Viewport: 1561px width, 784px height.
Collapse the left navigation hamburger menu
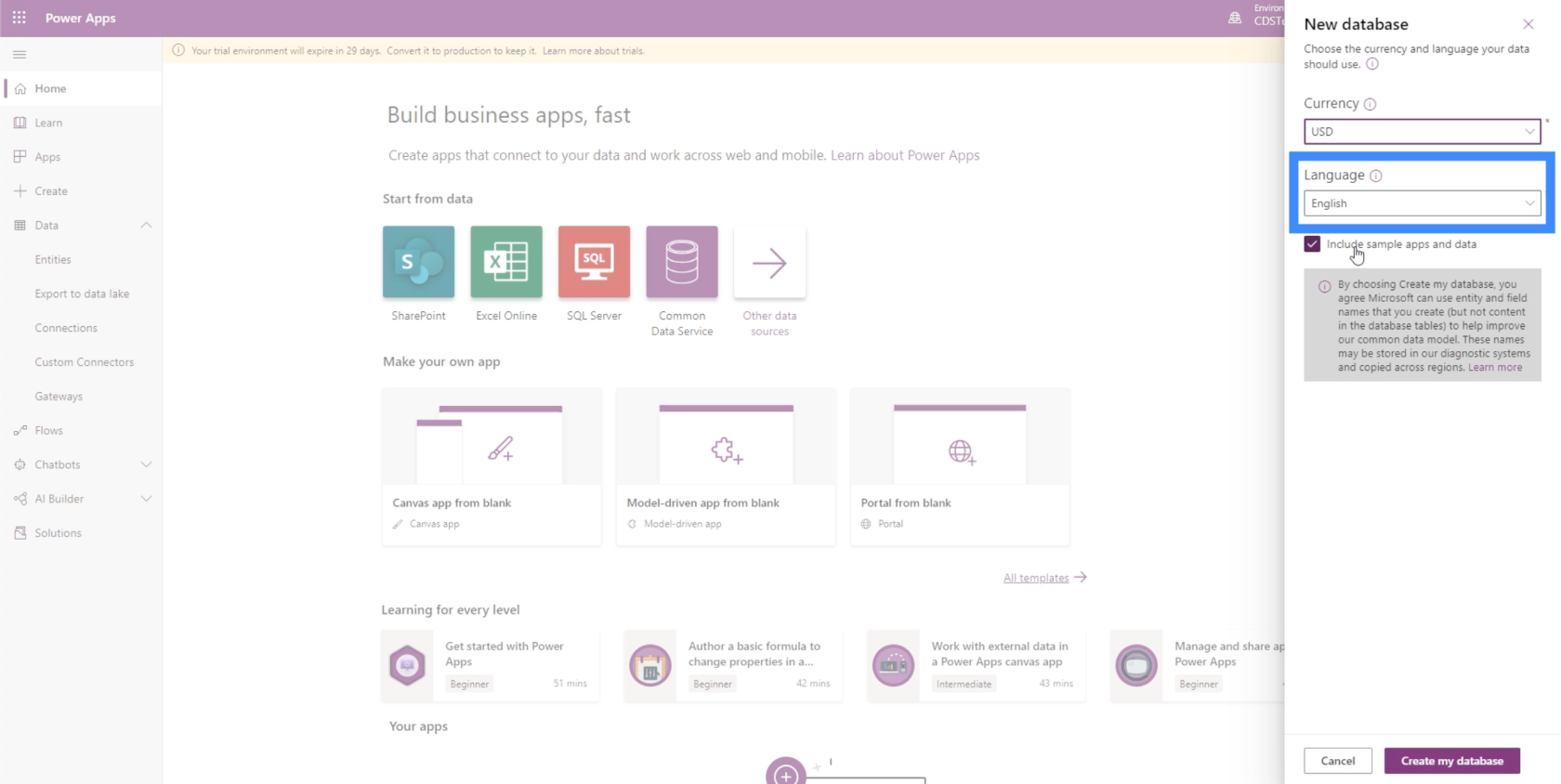click(20, 55)
